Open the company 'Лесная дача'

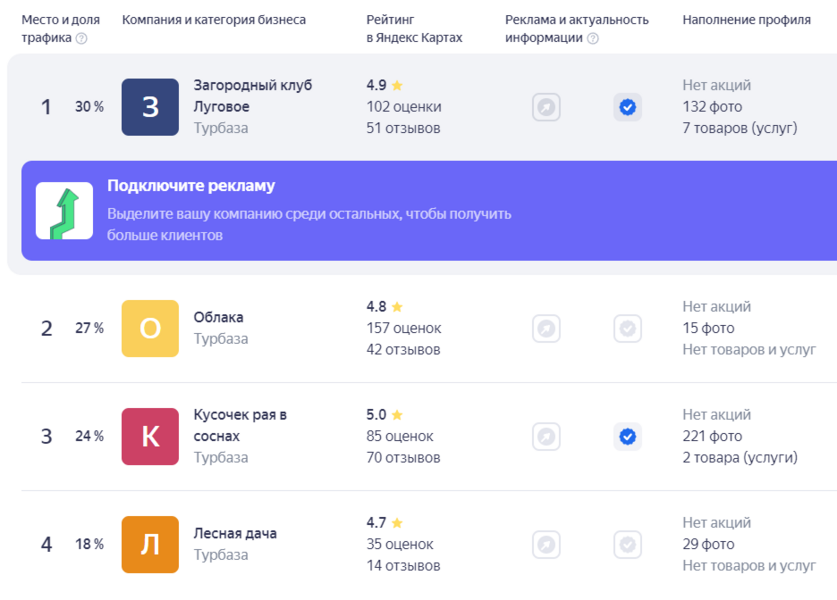pos(235,533)
